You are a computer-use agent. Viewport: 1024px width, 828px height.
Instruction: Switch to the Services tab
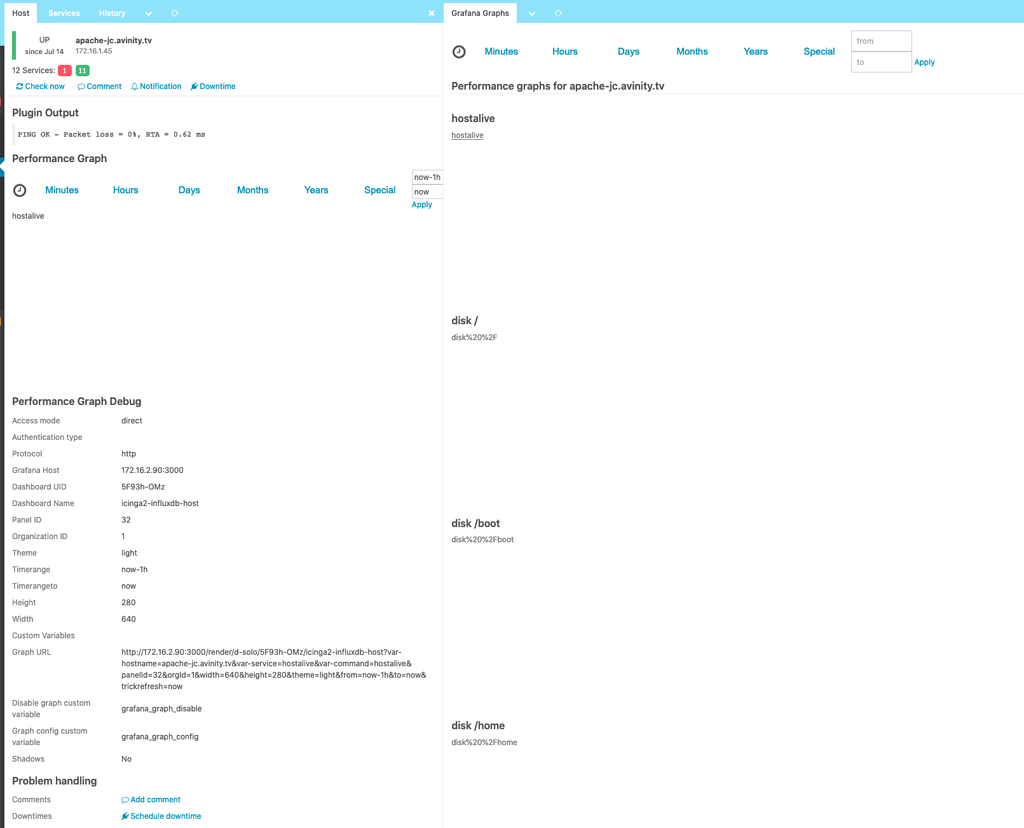coord(63,13)
